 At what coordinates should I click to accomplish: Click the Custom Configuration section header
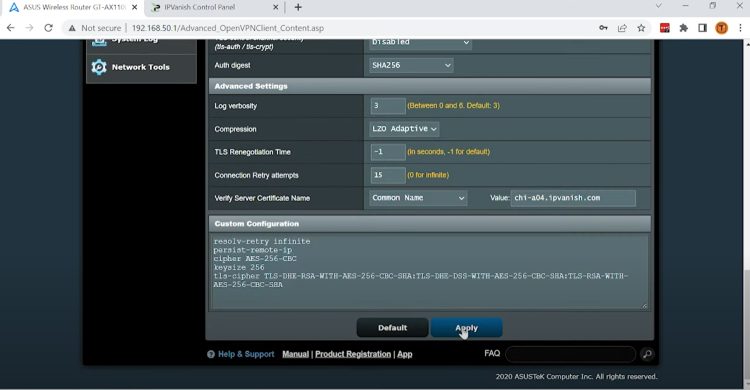point(430,223)
